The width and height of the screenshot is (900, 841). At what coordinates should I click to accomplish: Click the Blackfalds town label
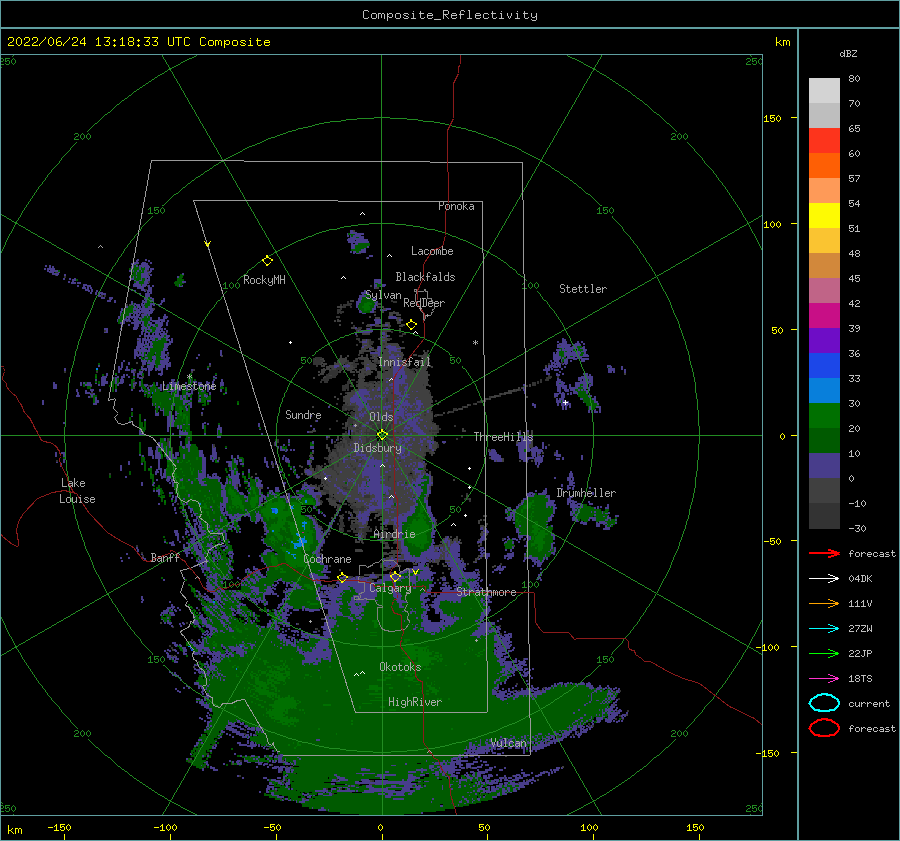[425, 277]
